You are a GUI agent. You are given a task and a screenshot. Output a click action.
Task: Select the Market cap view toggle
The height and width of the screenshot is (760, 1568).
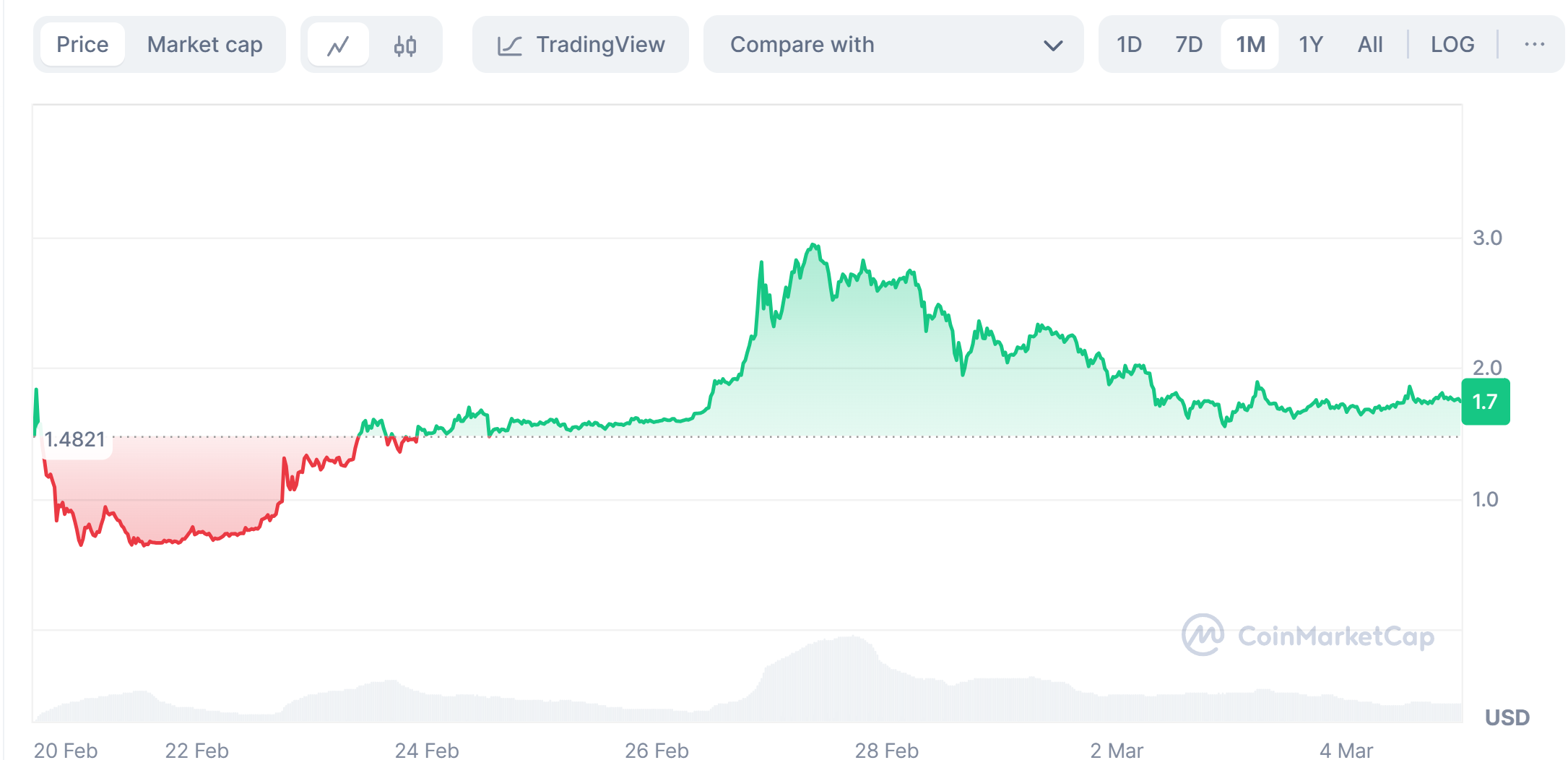pyautogui.click(x=204, y=45)
